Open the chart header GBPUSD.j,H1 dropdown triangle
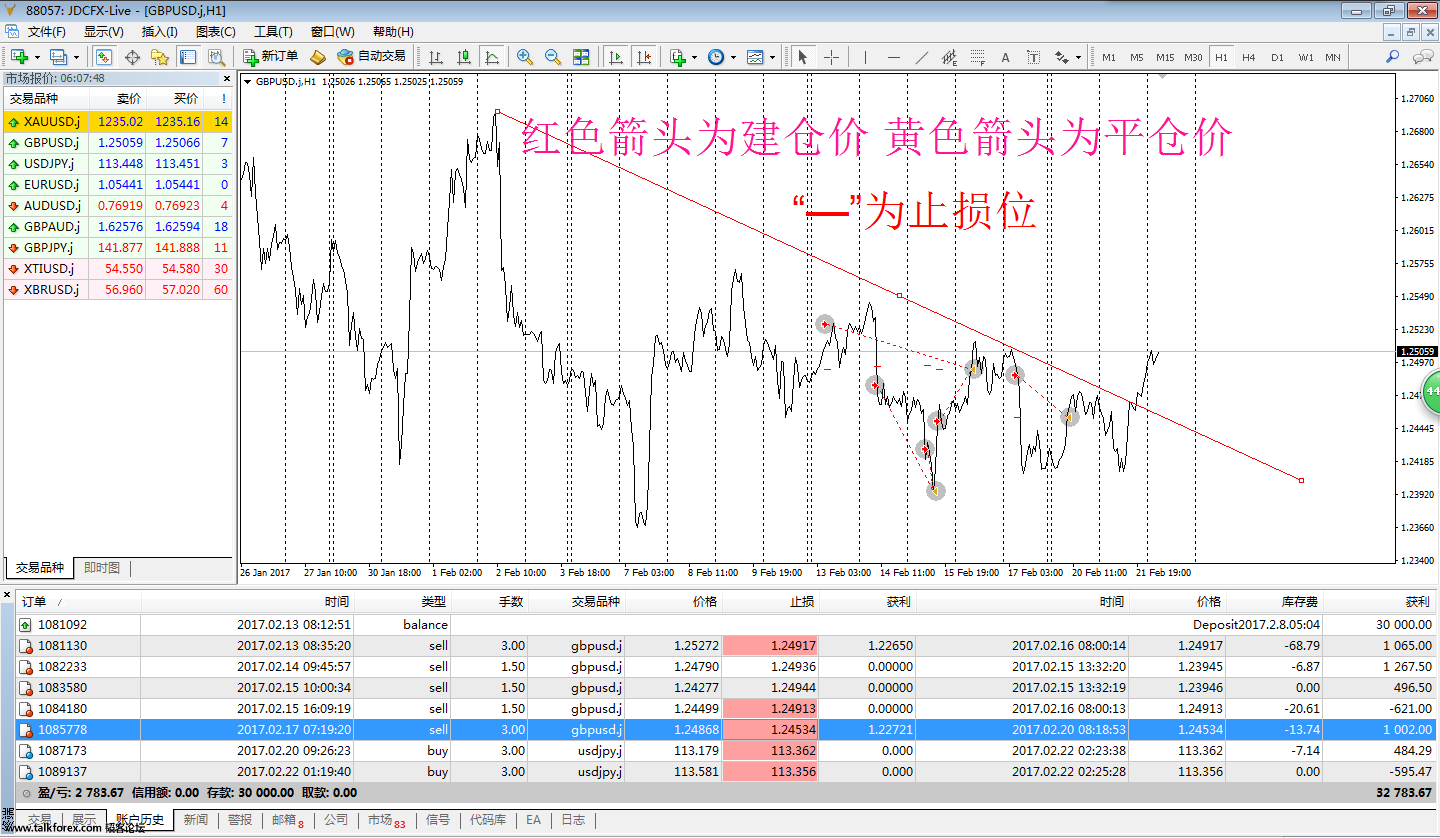1440x838 pixels. coord(247,81)
